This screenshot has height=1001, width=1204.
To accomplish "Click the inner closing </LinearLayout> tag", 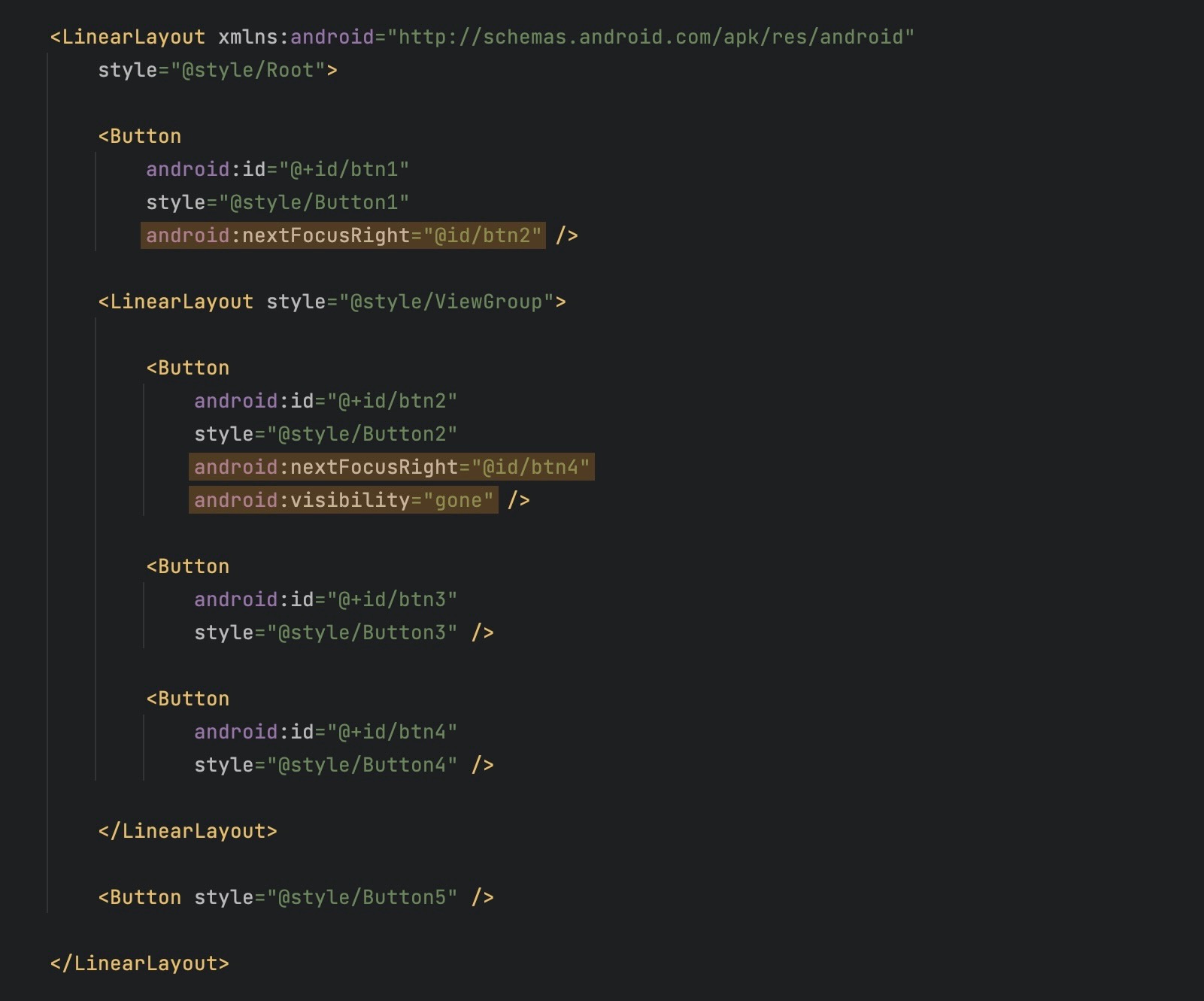I will [187, 831].
